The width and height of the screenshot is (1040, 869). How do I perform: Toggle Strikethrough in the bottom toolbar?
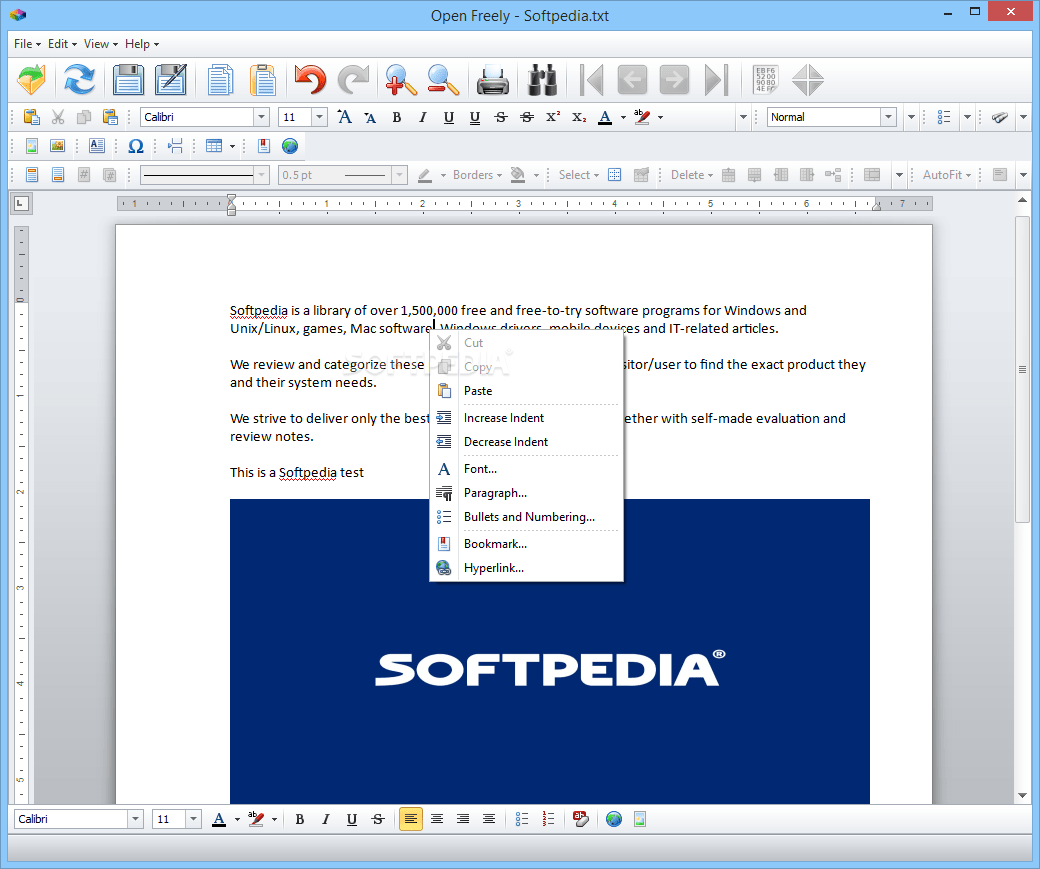(x=378, y=819)
